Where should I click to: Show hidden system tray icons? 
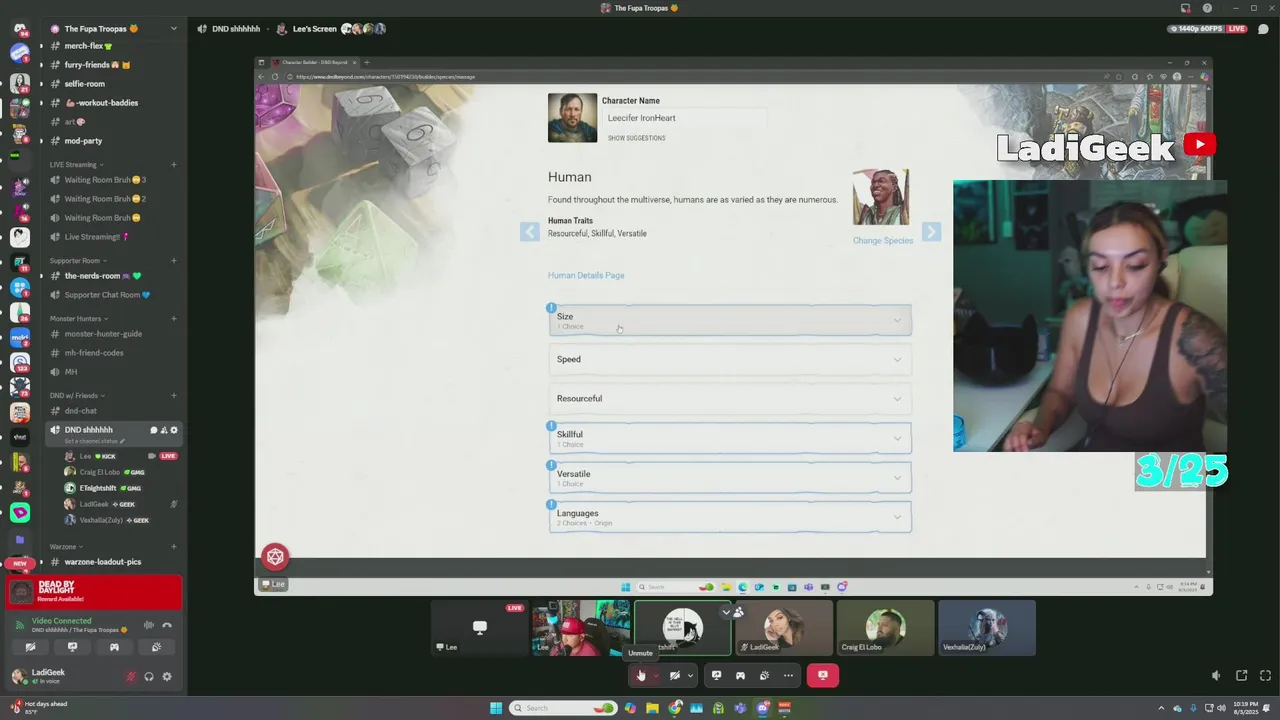pyautogui.click(x=1163, y=708)
